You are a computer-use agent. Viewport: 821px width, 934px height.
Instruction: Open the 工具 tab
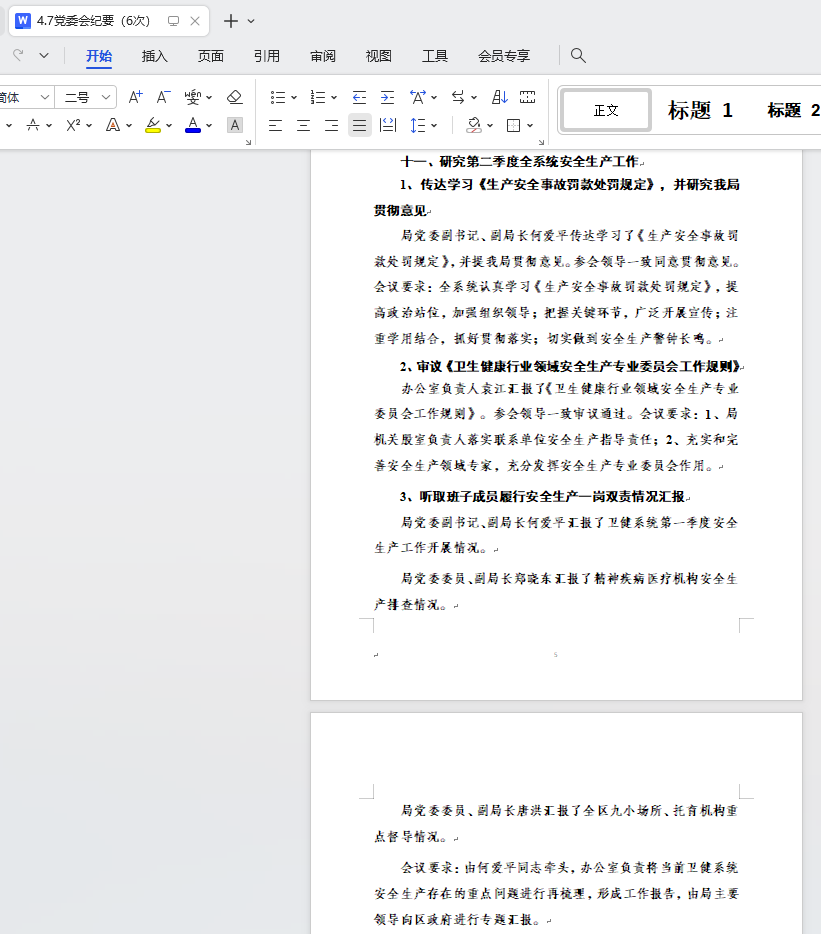(435, 56)
